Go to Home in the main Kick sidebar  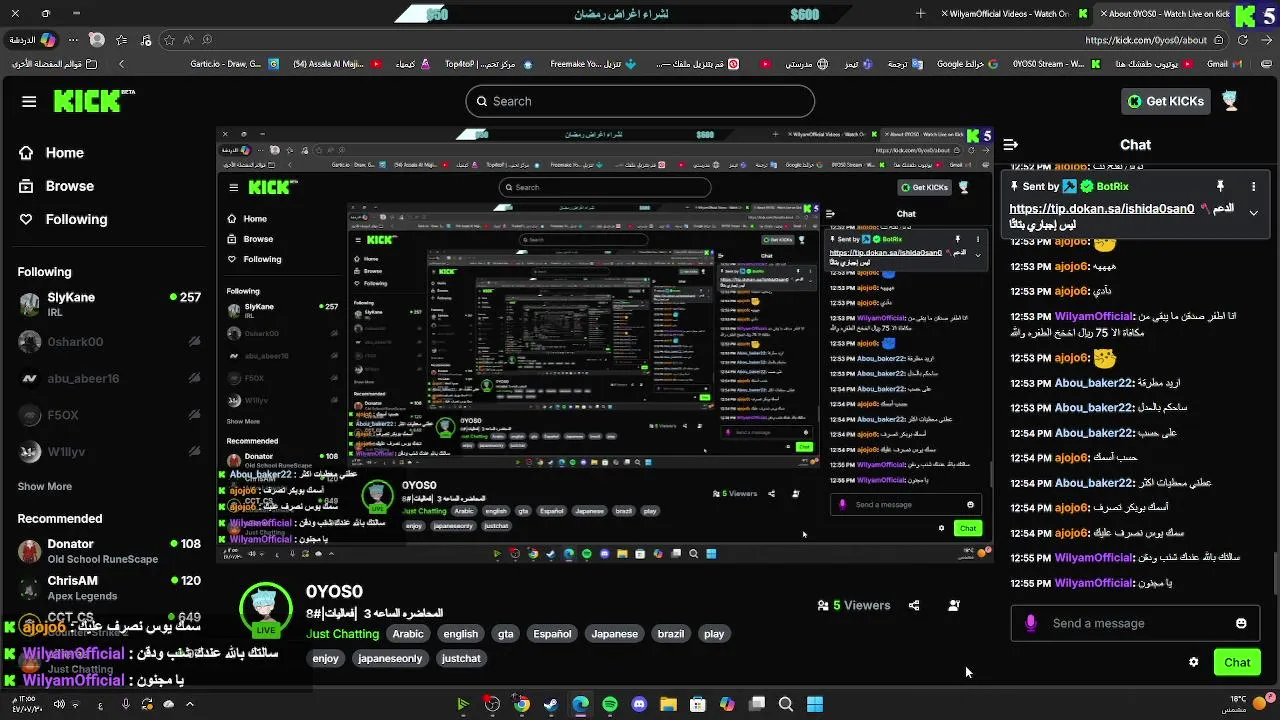(52, 153)
